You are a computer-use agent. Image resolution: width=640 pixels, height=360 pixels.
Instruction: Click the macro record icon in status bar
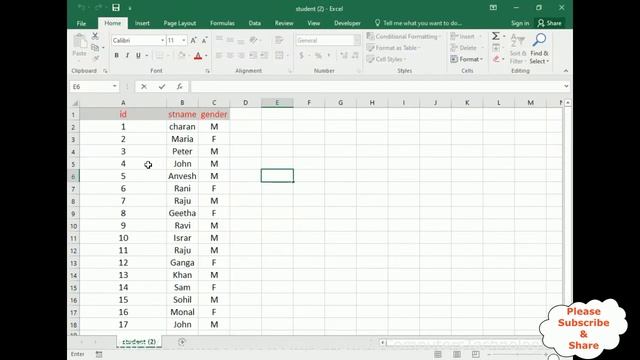(99, 354)
